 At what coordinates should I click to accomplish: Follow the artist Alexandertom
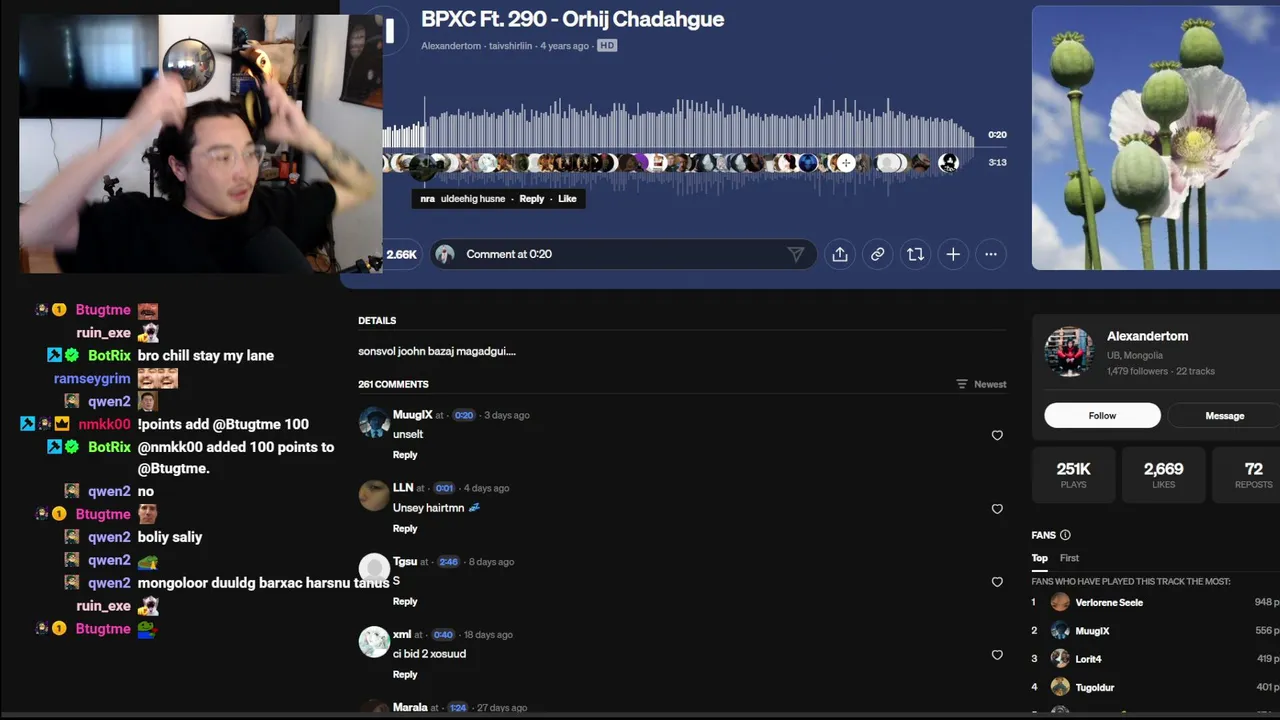1102,415
